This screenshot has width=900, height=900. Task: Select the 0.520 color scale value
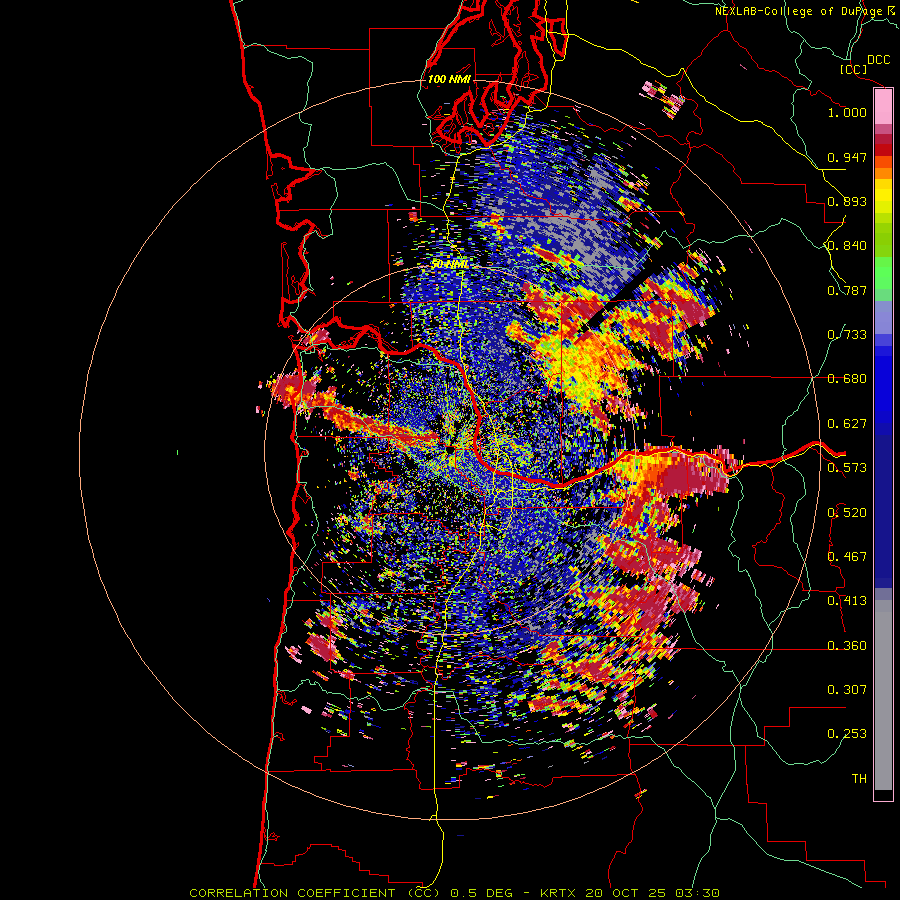(847, 513)
